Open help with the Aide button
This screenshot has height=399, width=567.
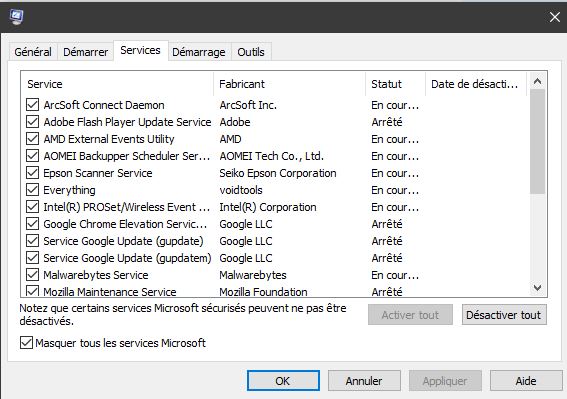[x=526, y=381]
